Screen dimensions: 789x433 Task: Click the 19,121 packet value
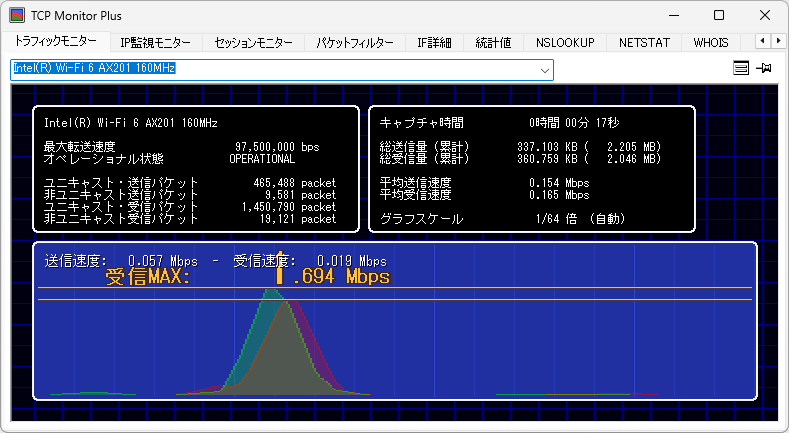click(297, 219)
